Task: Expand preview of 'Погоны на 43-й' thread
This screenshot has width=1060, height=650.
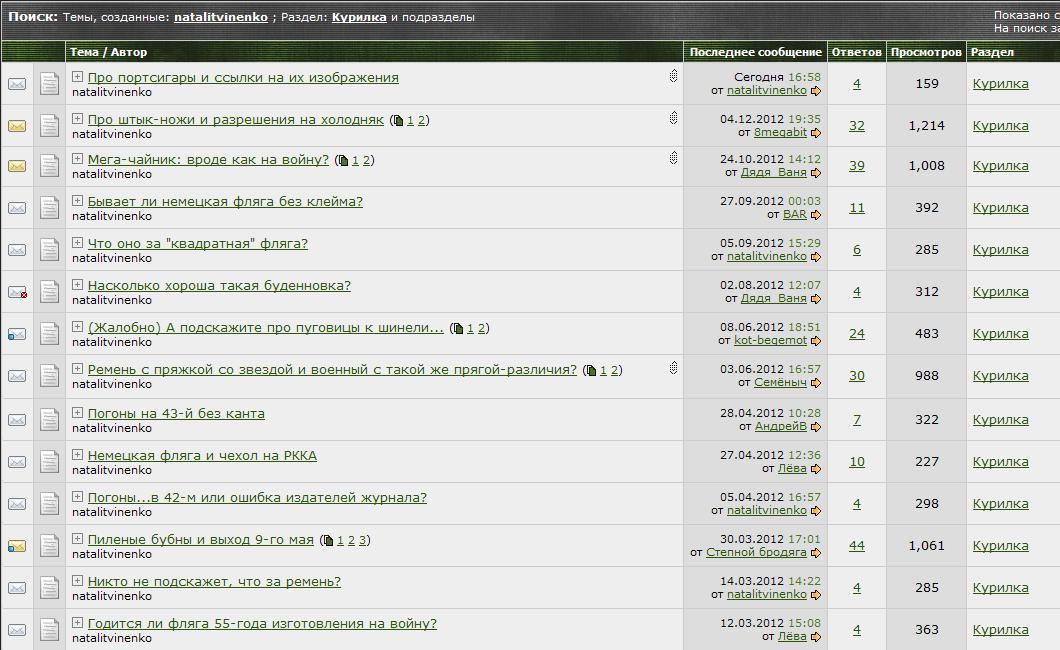Action: point(77,413)
